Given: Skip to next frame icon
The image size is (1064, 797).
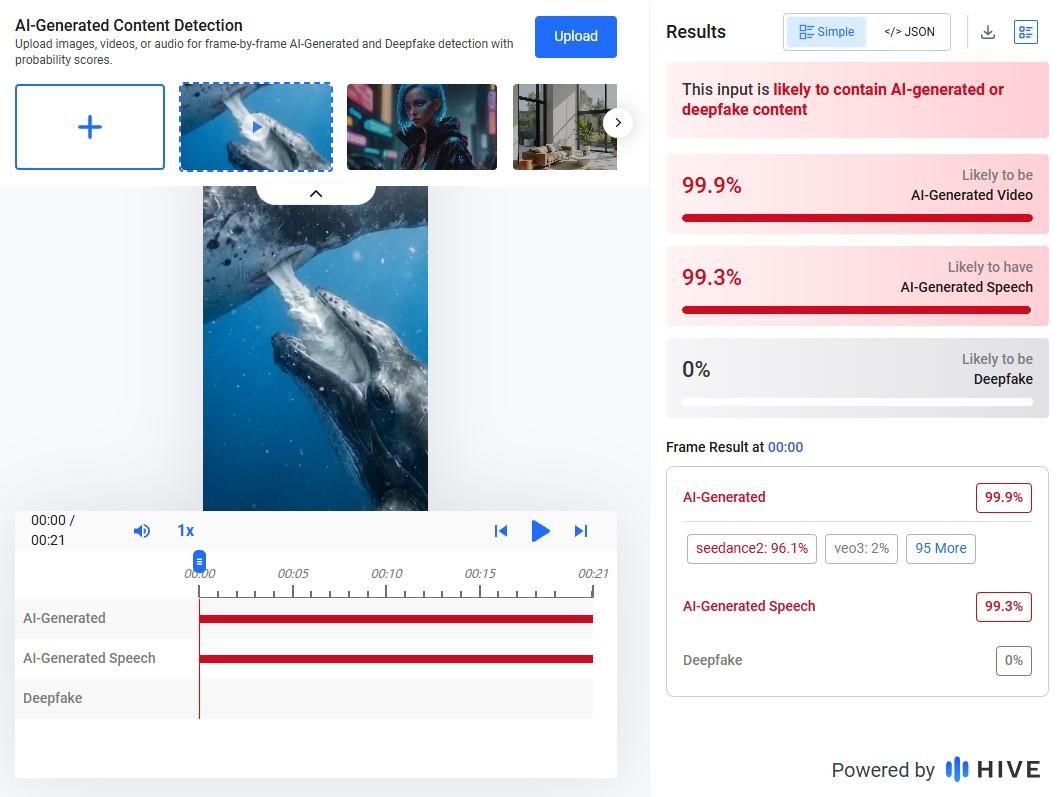Looking at the screenshot, I should click(x=580, y=531).
